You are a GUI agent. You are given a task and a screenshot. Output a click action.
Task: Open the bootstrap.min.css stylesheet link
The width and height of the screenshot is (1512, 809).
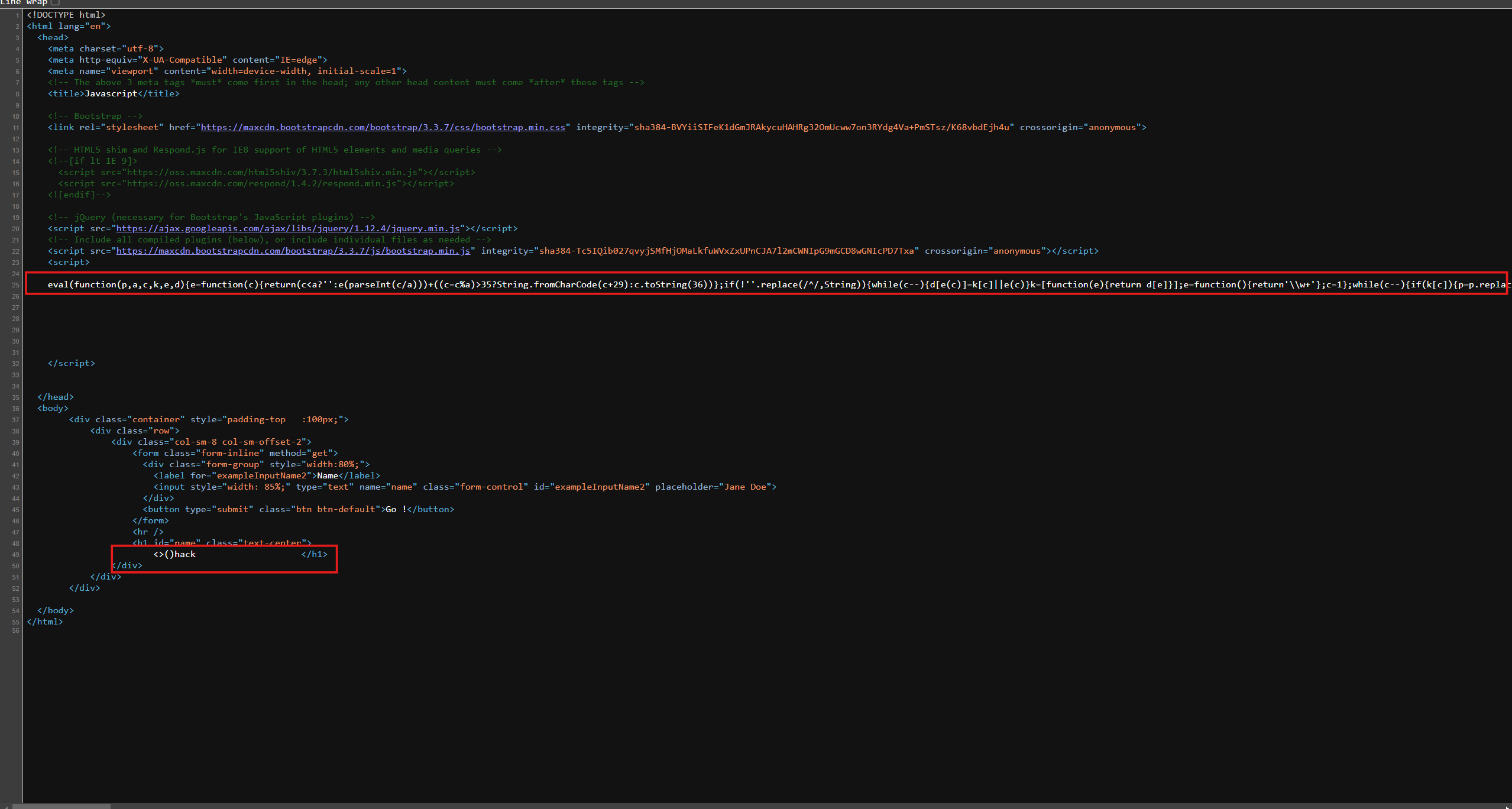pos(383,127)
